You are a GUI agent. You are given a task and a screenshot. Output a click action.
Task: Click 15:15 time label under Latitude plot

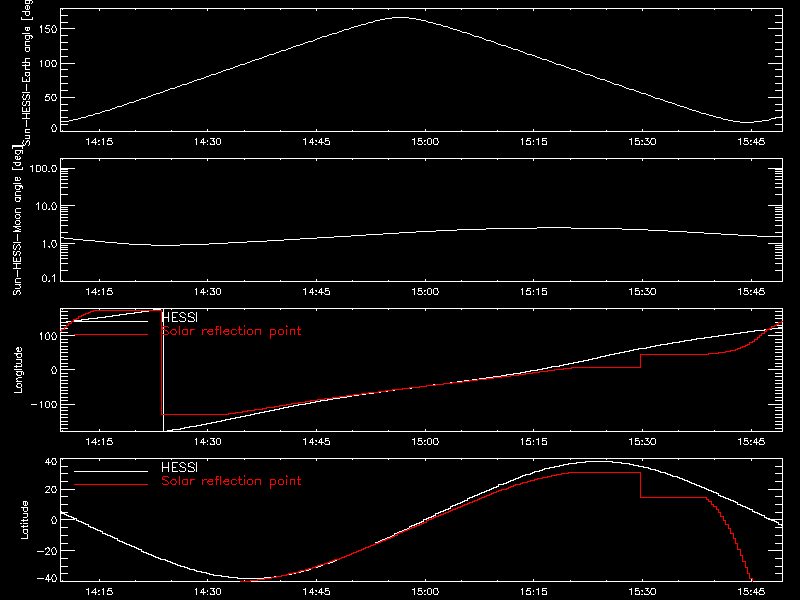click(x=534, y=592)
